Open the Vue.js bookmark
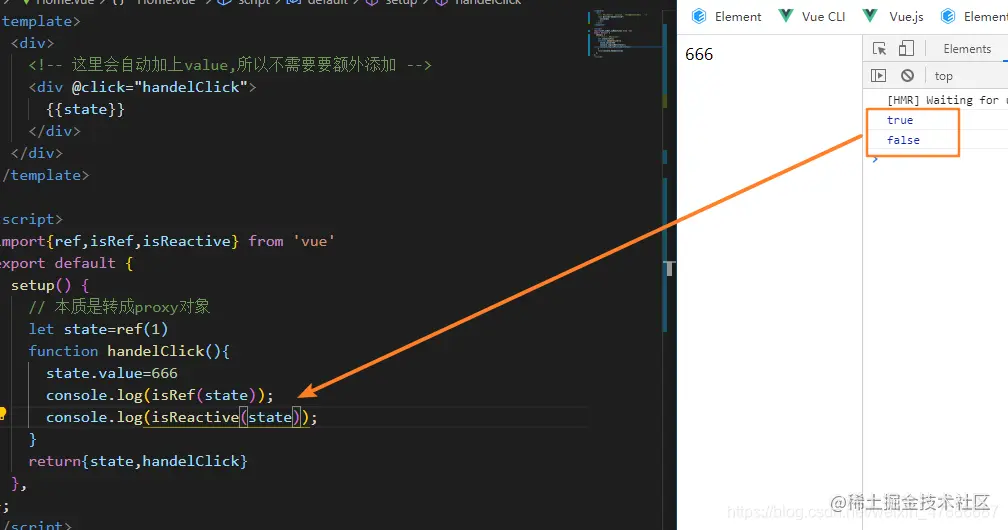The width and height of the screenshot is (1008, 530). click(893, 17)
